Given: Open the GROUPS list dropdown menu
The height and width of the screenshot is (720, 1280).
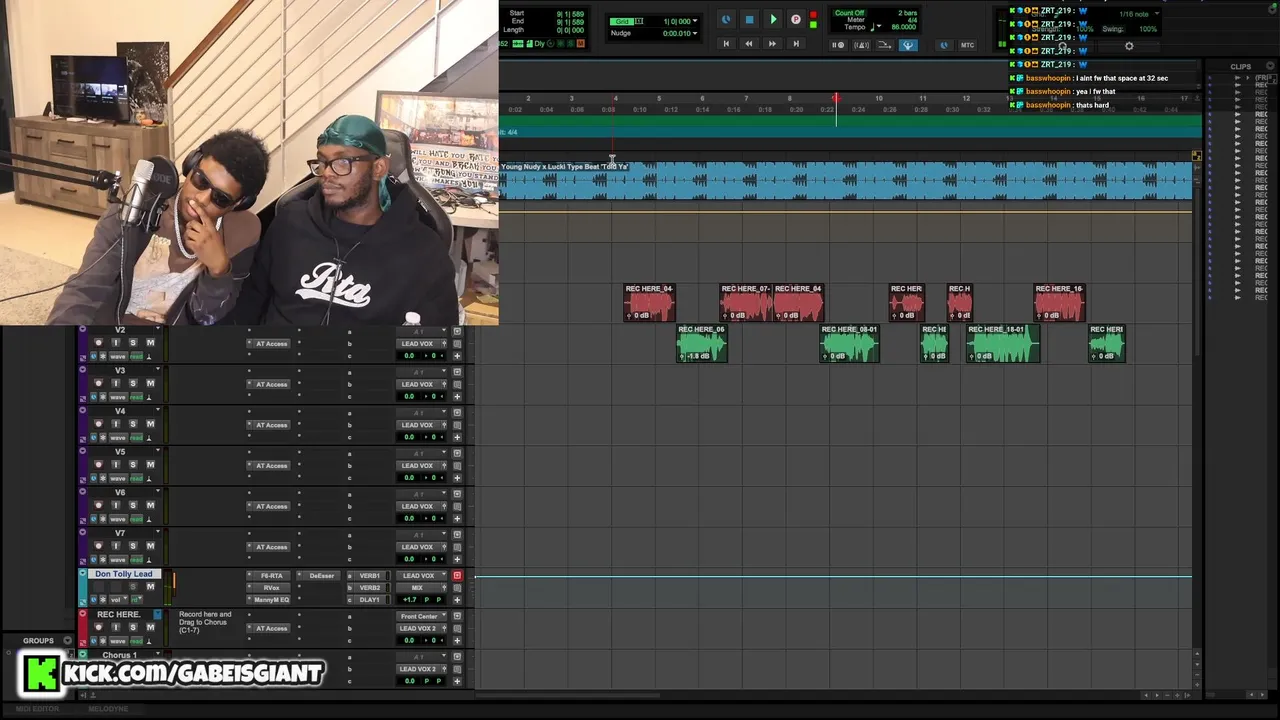Looking at the screenshot, I should [68, 641].
